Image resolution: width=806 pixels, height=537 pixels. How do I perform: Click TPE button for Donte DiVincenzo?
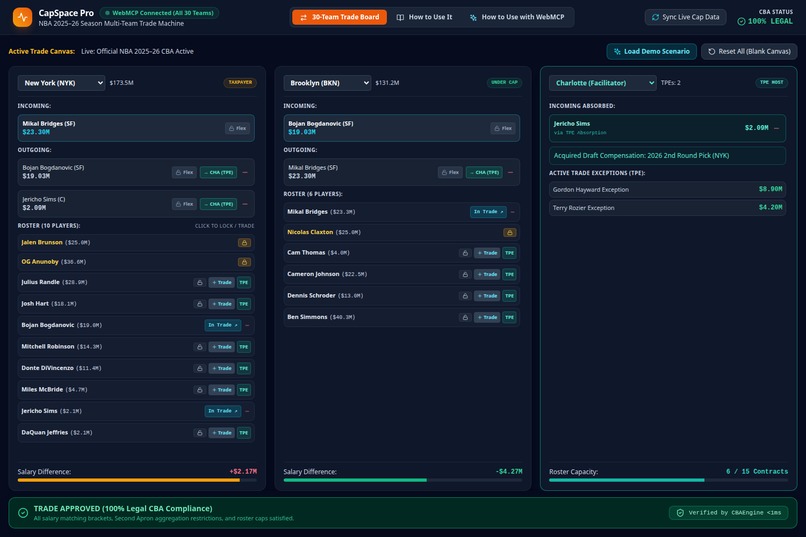point(244,368)
